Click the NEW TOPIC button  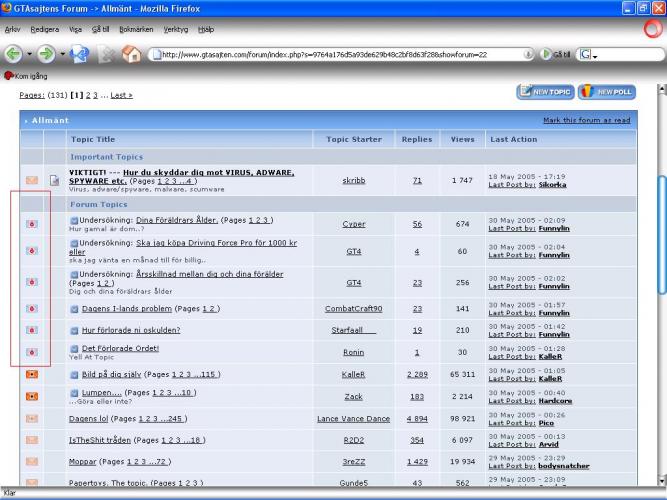(x=545, y=92)
